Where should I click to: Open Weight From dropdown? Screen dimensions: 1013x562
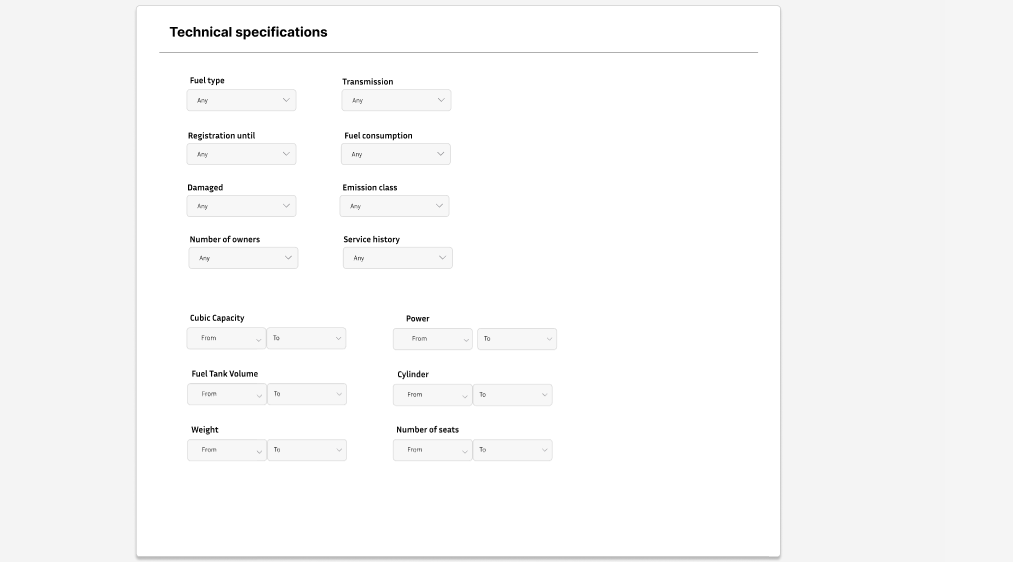point(226,450)
